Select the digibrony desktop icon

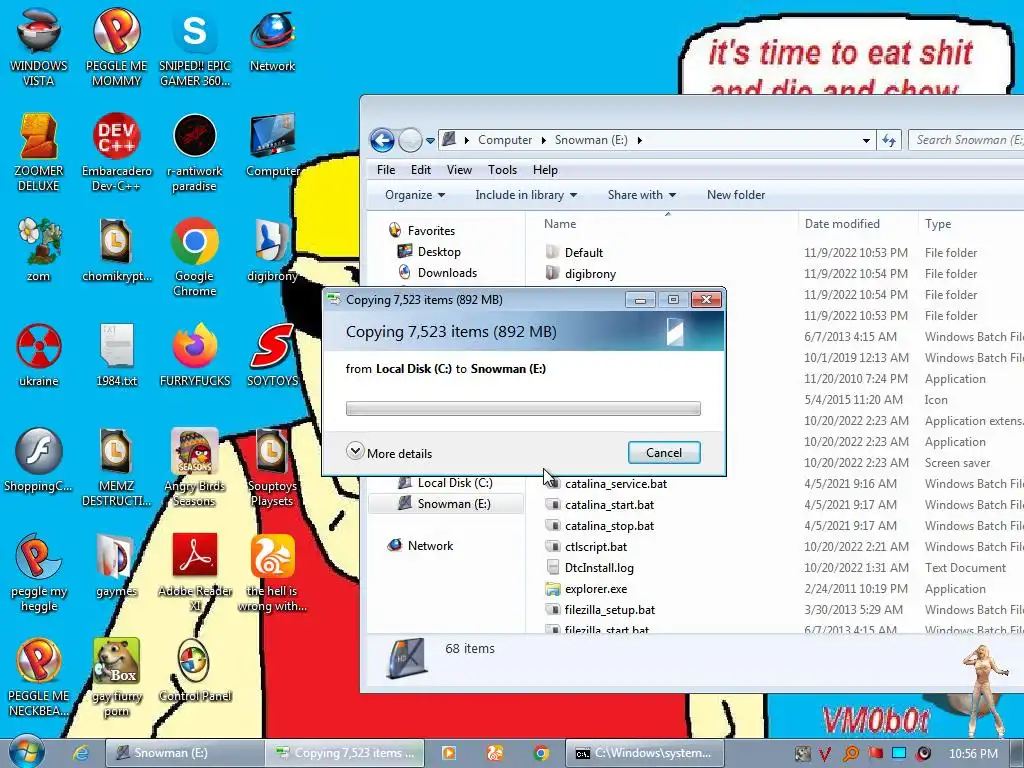click(272, 249)
